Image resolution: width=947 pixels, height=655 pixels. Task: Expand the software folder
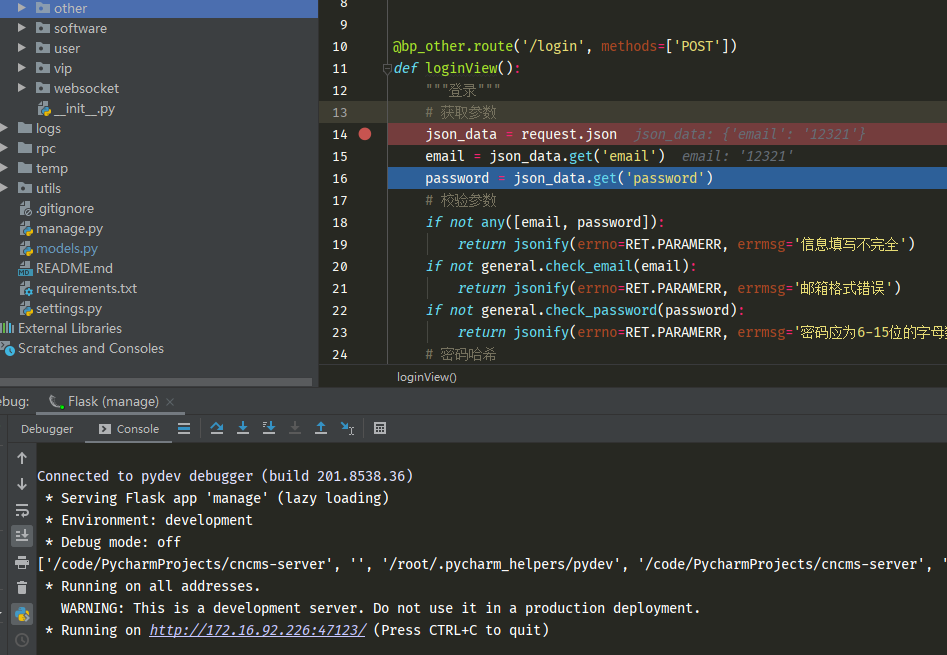click(x=22, y=28)
